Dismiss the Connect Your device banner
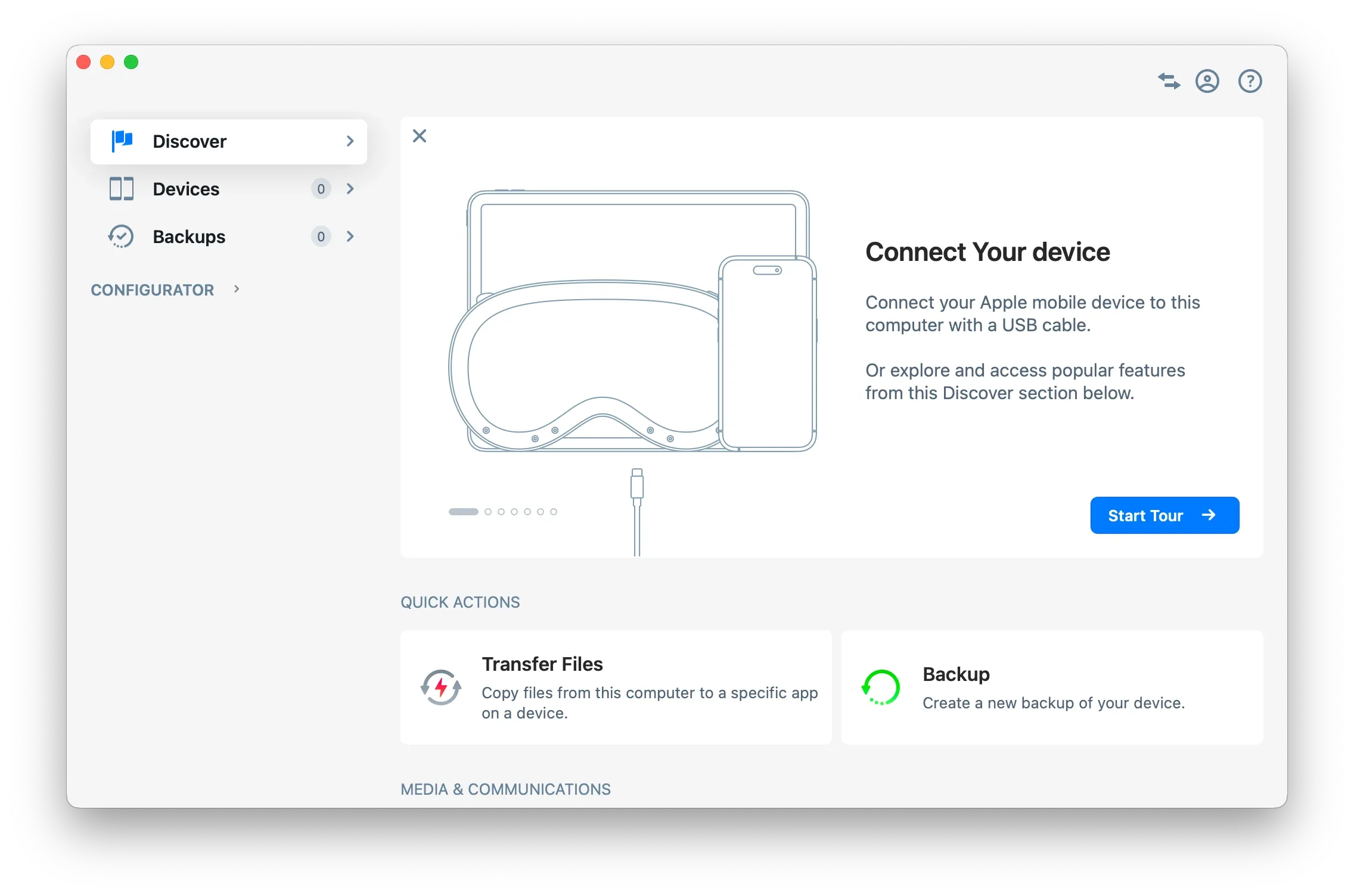1354x896 pixels. (420, 136)
